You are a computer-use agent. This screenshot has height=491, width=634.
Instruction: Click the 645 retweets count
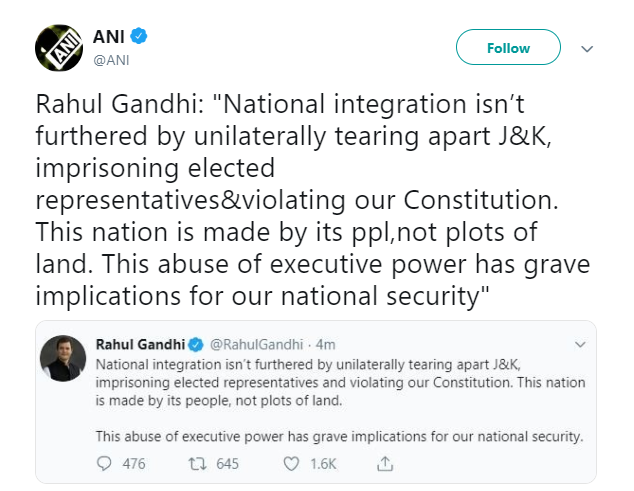click(228, 464)
